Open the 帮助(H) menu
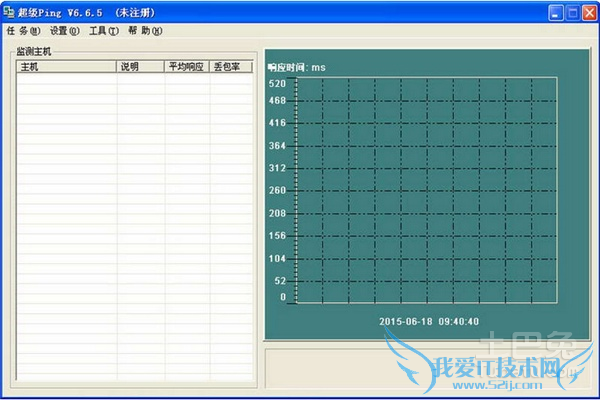Viewport: 600px width, 400px height. (x=145, y=31)
